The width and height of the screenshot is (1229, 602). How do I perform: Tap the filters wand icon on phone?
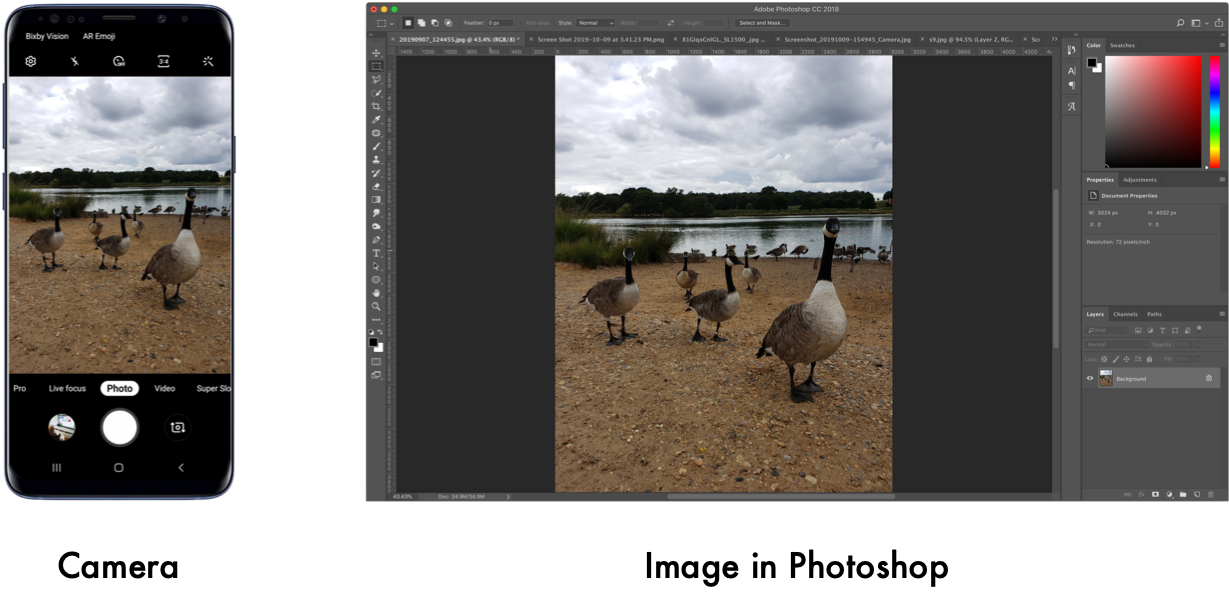[208, 61]
